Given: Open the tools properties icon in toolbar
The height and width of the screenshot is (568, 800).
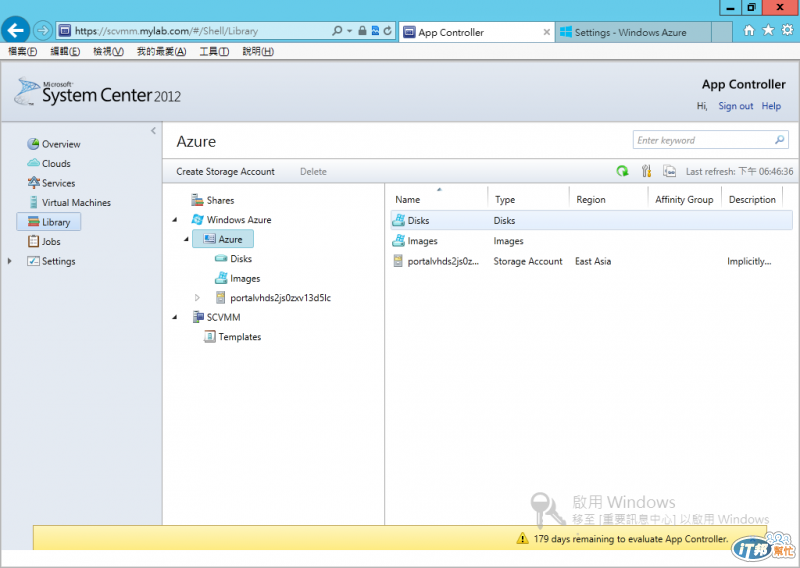Looking at the screenshot, I should tap(646, 171).
